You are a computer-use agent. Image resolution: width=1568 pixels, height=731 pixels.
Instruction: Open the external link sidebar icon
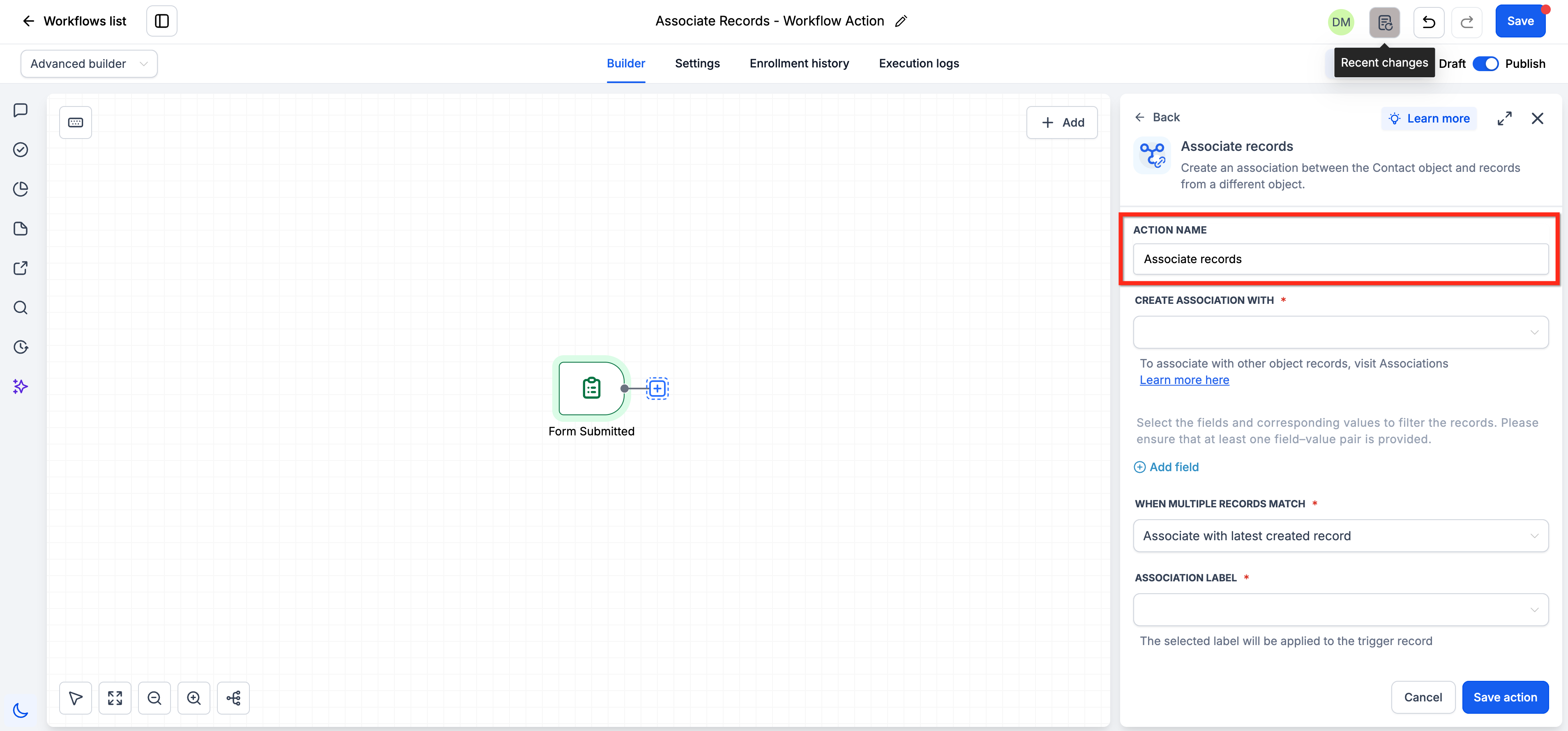[x=21, y=268]
